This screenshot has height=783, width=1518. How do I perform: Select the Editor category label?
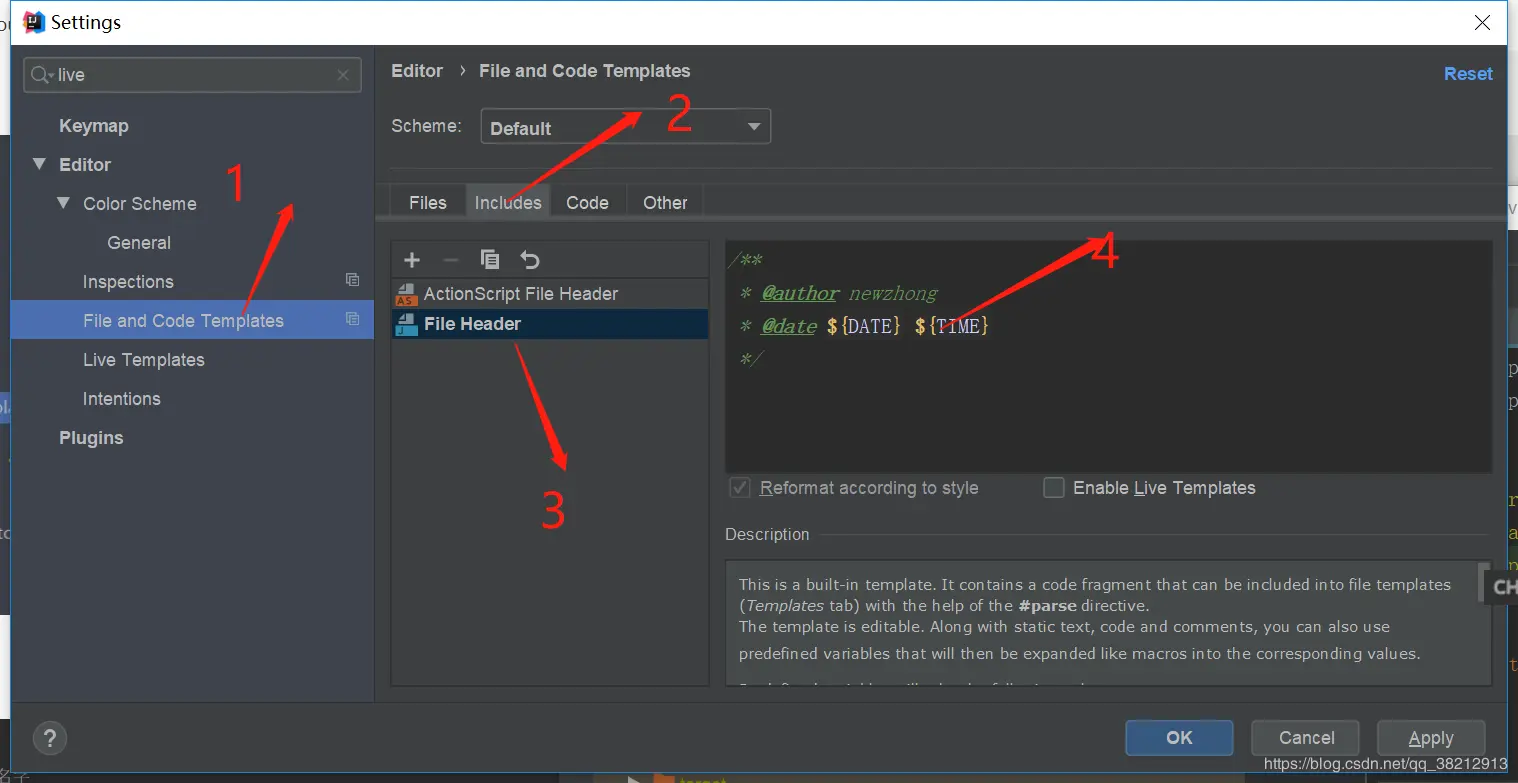(85, 165)
